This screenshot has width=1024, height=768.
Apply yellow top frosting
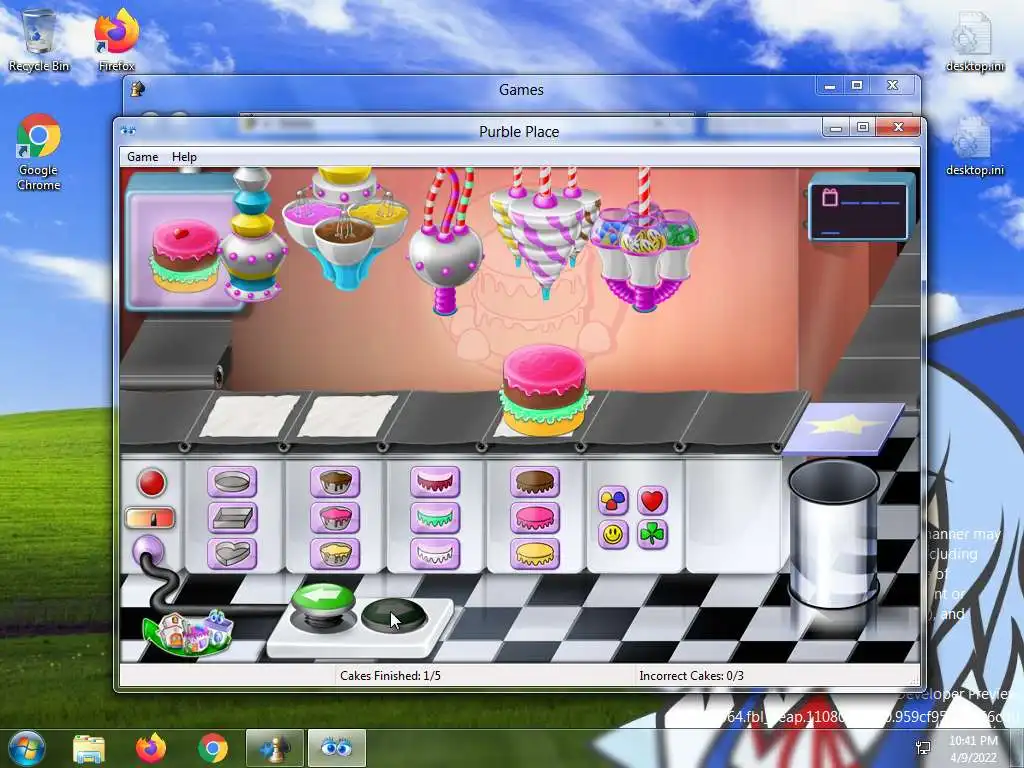point(535,554)
